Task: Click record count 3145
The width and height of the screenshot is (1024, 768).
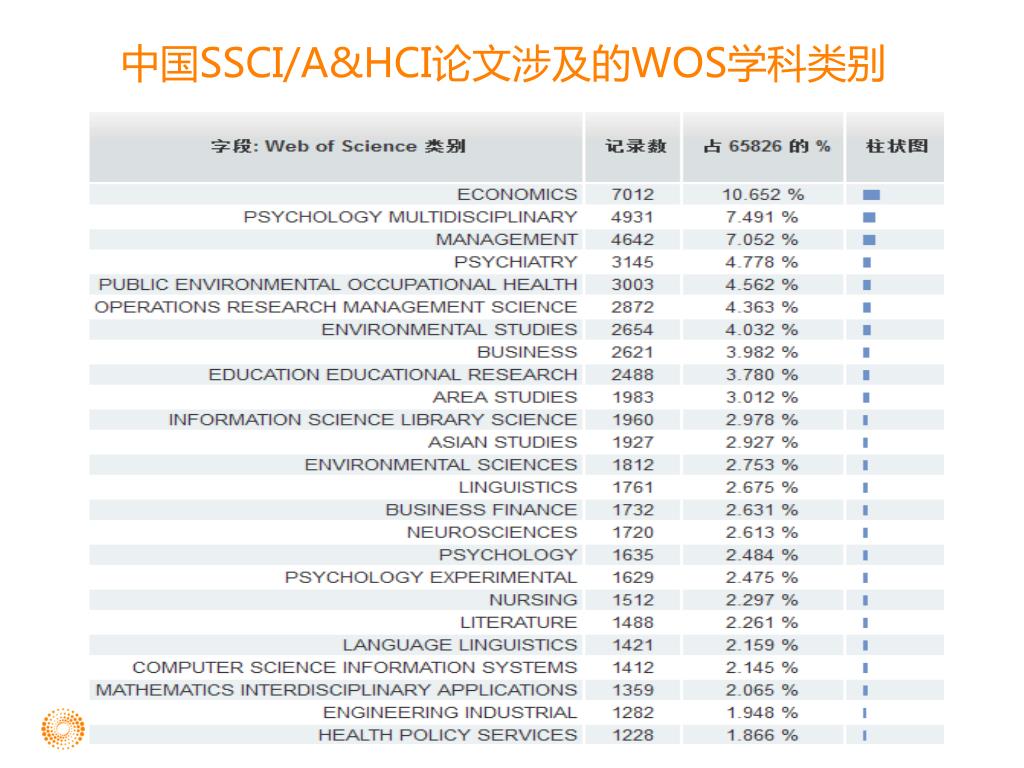Action: [632, 262]
